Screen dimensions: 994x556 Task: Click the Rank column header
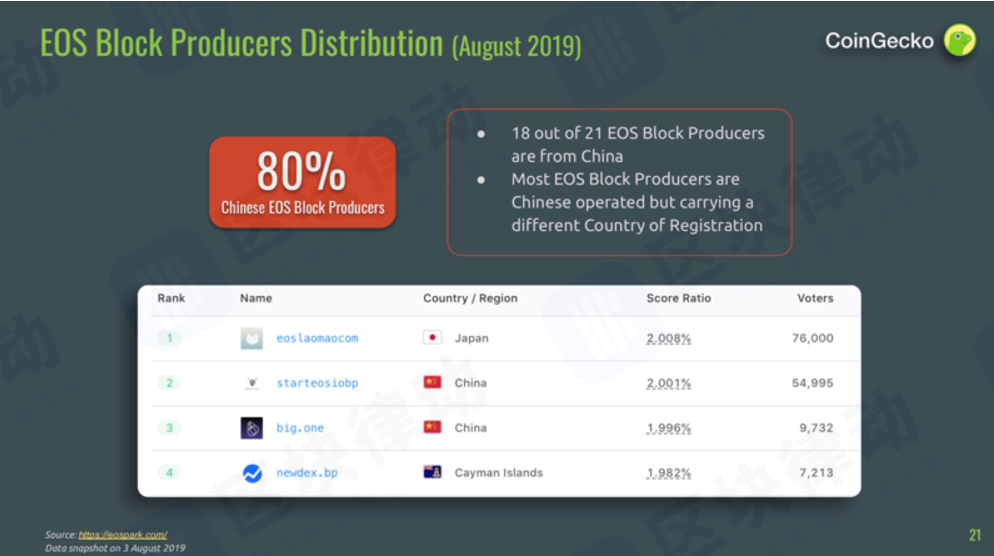click(171, 298)
